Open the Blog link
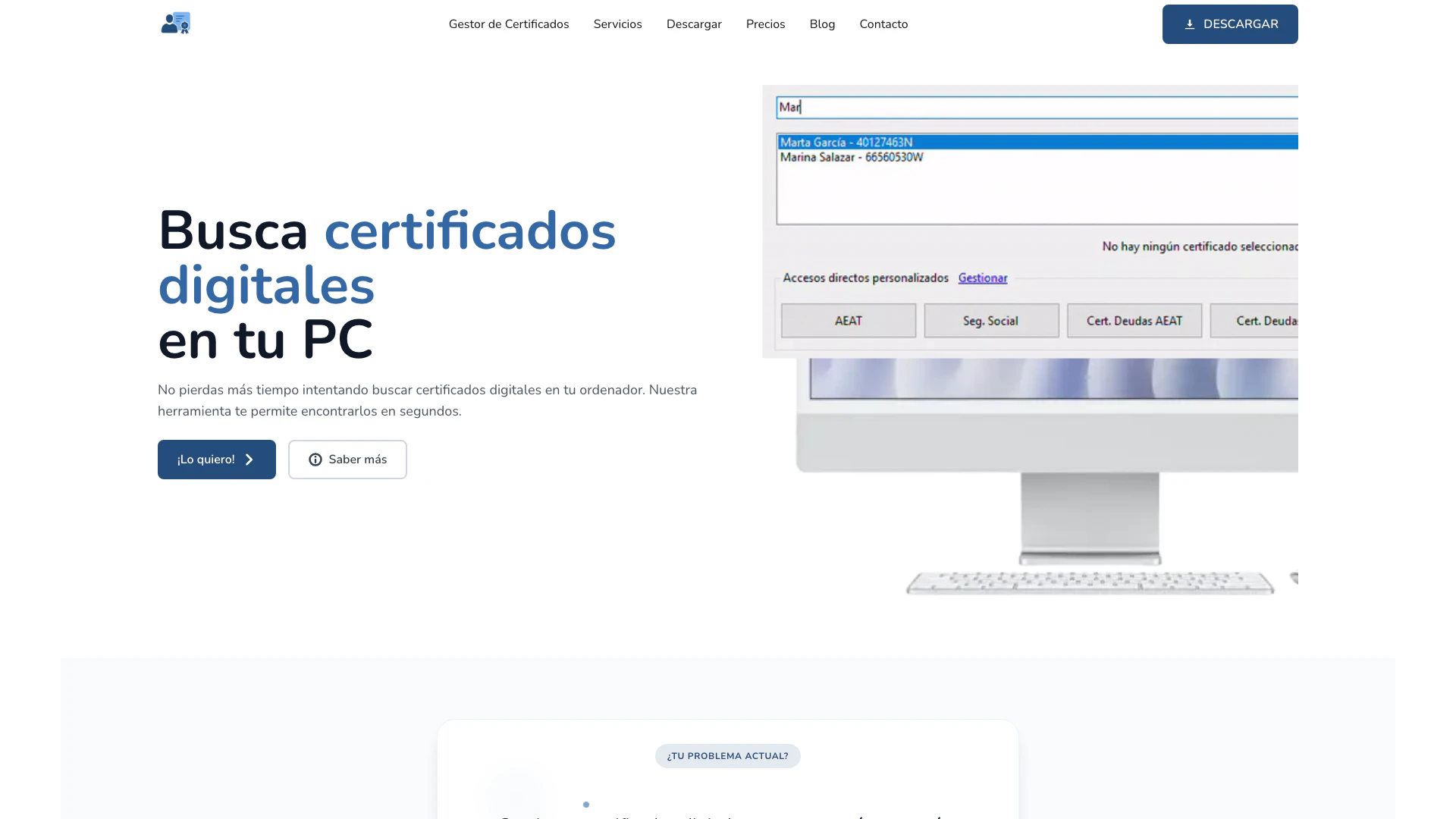Viewport: 1456px width, 819px height. 822,24
